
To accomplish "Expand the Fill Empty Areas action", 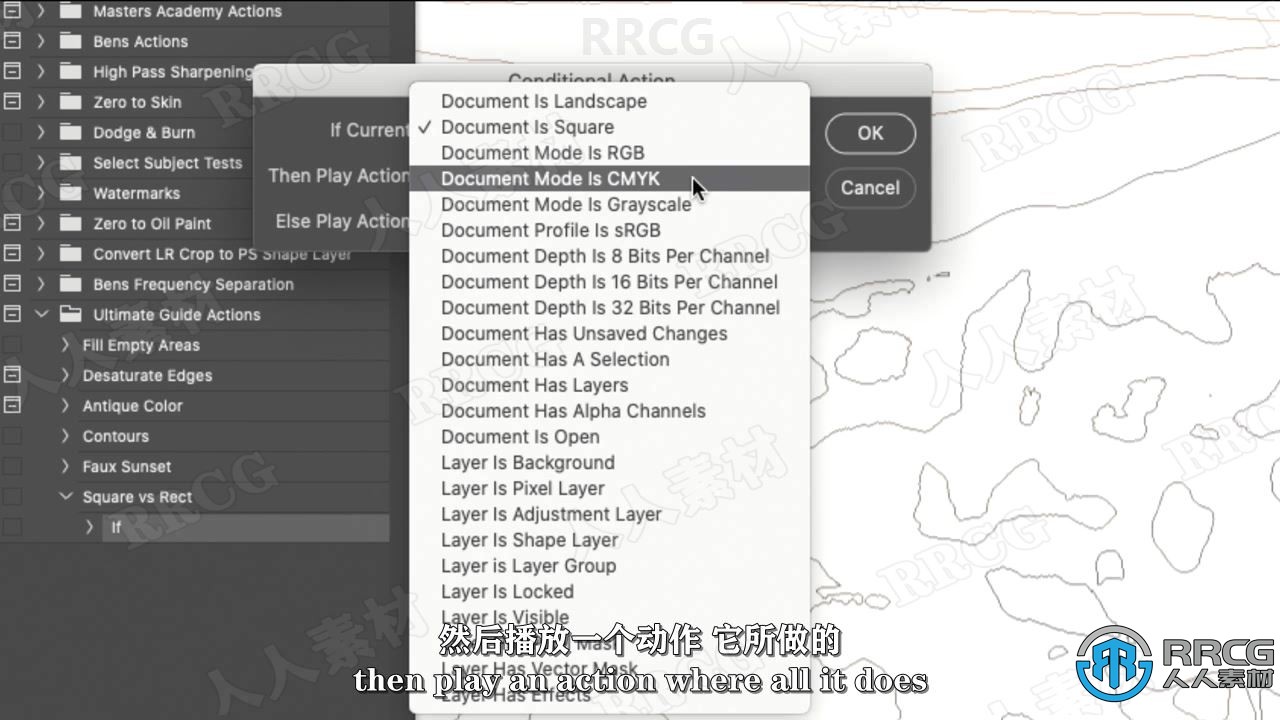I will coord(65,345).
